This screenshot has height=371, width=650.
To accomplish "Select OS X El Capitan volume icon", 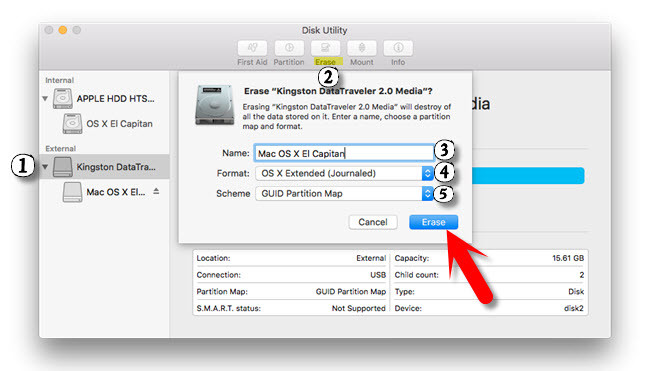I will point(73,124).
